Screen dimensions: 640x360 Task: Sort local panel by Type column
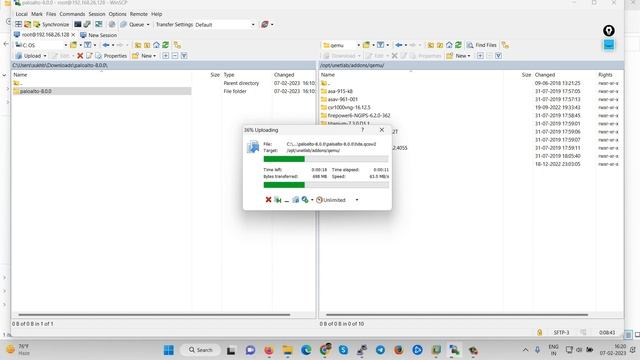coord(229,75)
